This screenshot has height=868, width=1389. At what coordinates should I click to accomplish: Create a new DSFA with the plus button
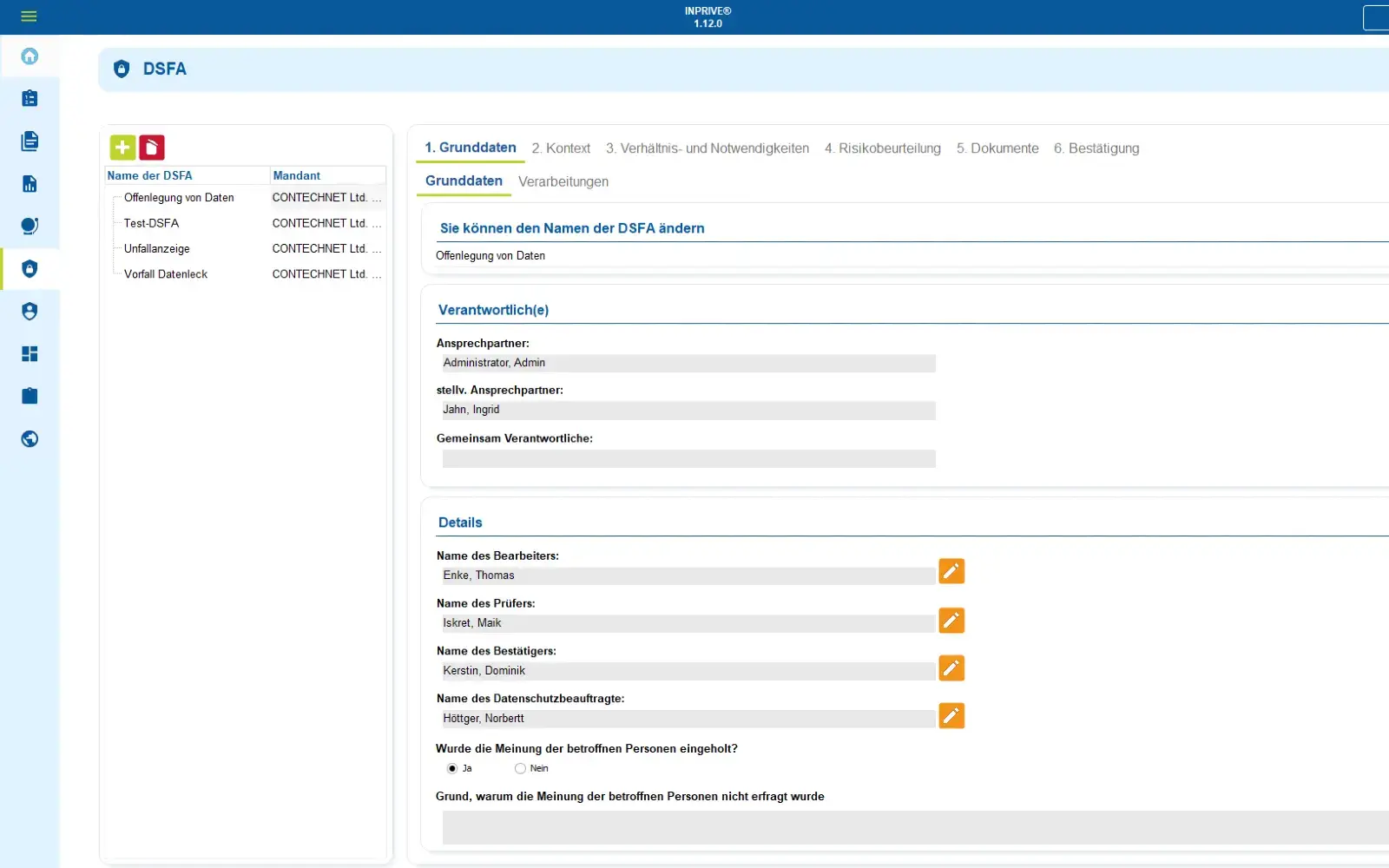click(x=122, y=148)
